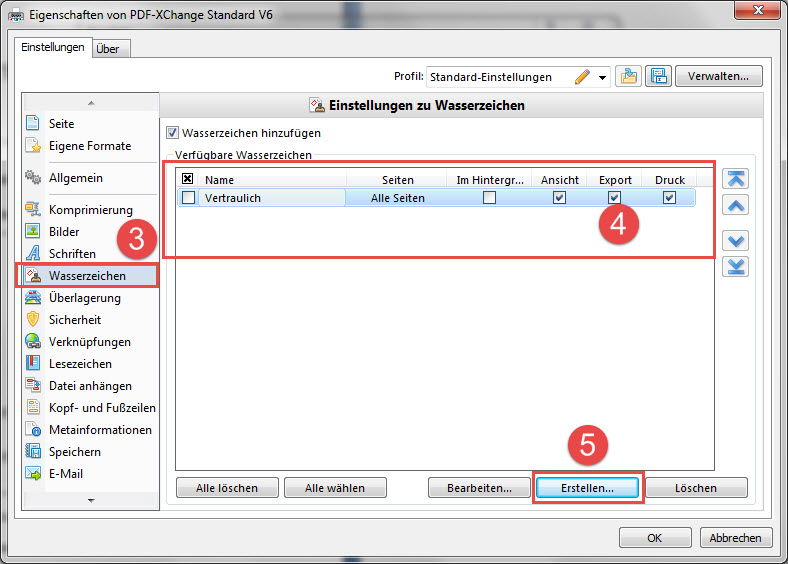Click the Seiten column header
Viewport: 788px width, 564px height.
pyautogui.click(x=397, y=179)
